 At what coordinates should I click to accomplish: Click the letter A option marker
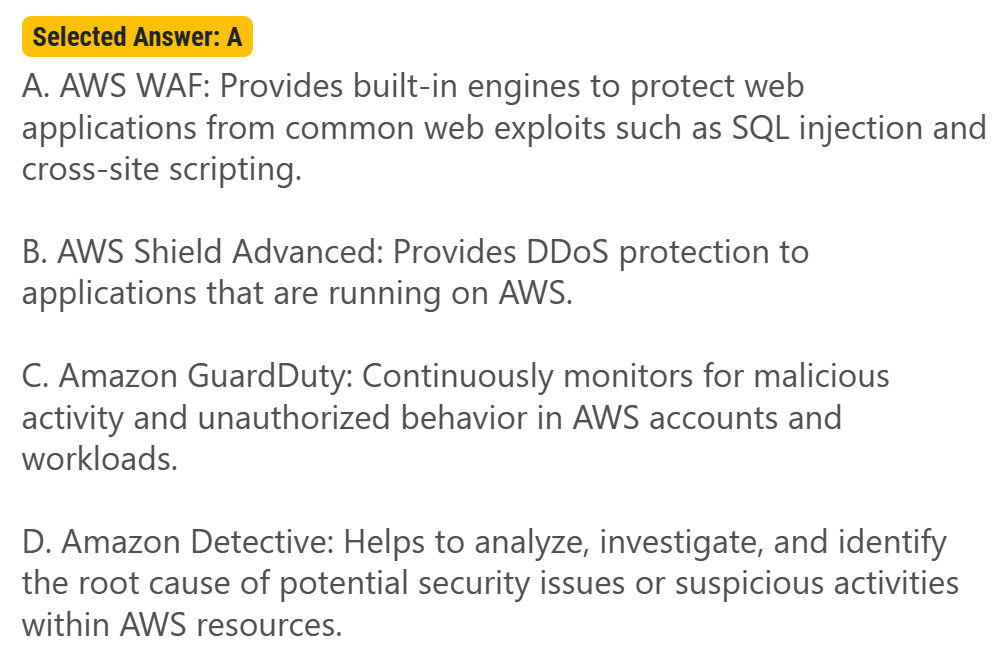pos(35,87)
